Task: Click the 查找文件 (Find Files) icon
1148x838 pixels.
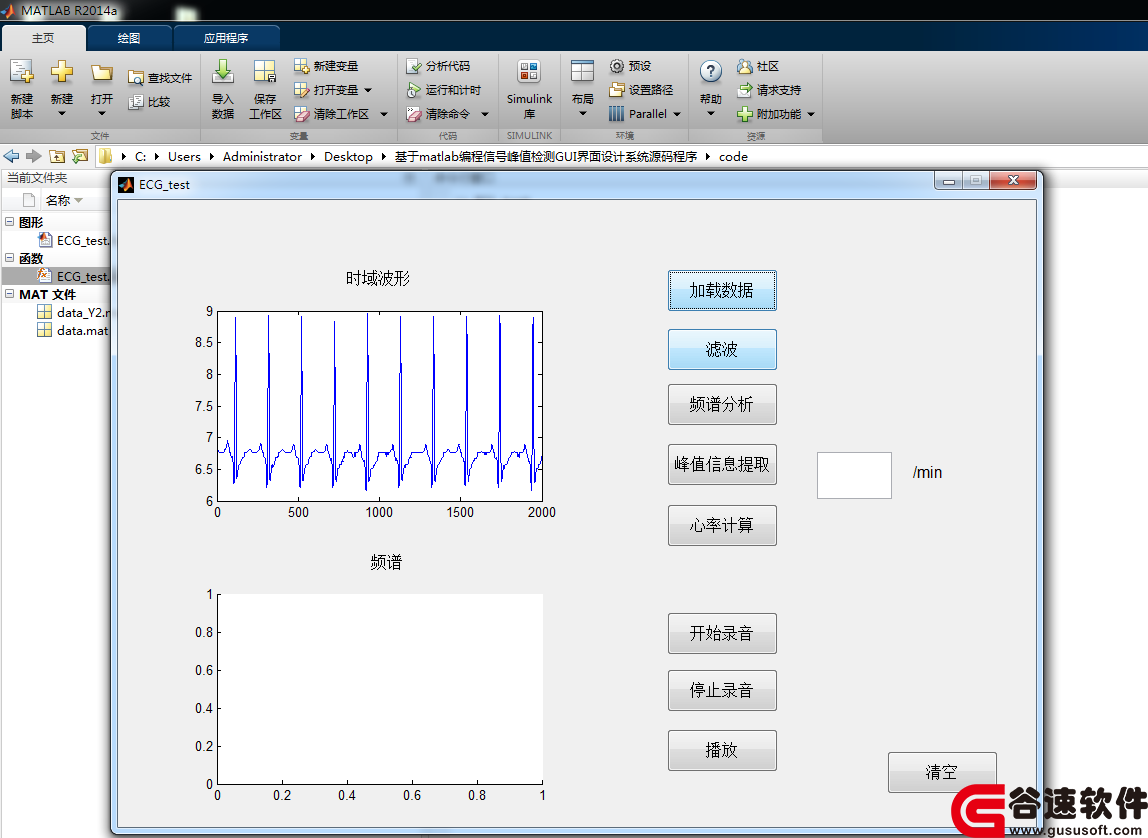Action: 135,78
